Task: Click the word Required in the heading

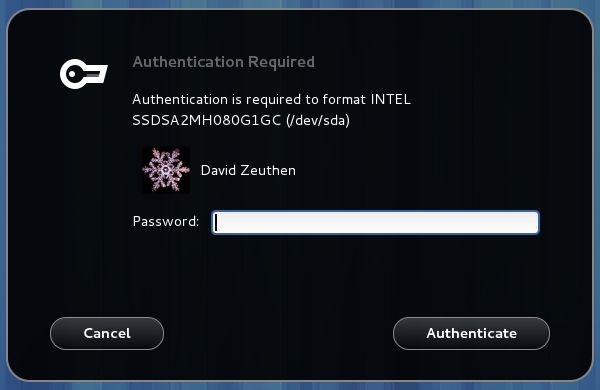Action: 281,62
